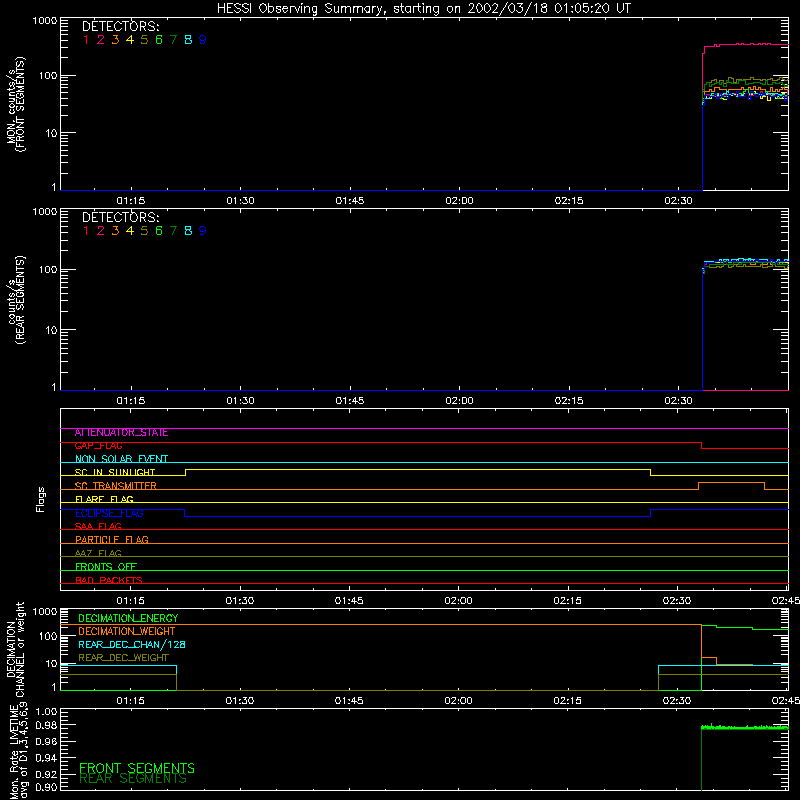Click the SC_IN_SUNLIGHT flag label

[115, 472]
